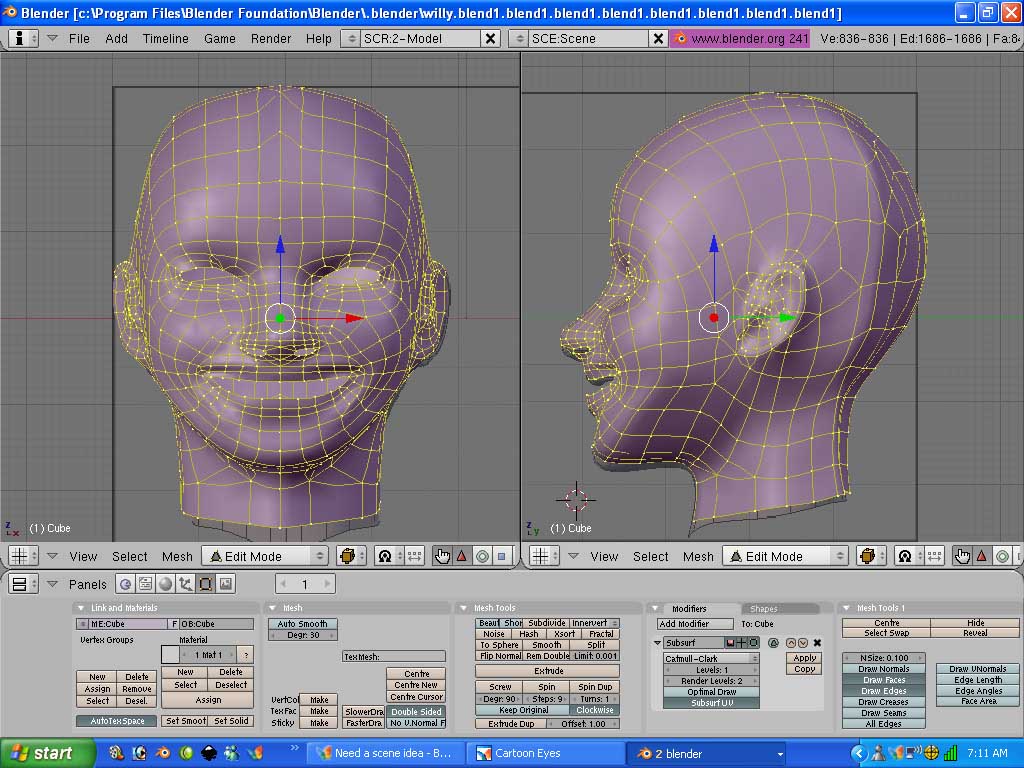
Task: Click the Set Smooth button
Action: point(185,721)
